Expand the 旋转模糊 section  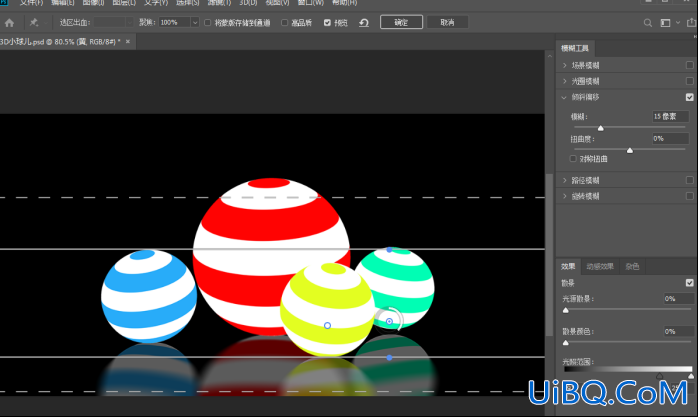(564, 196)
